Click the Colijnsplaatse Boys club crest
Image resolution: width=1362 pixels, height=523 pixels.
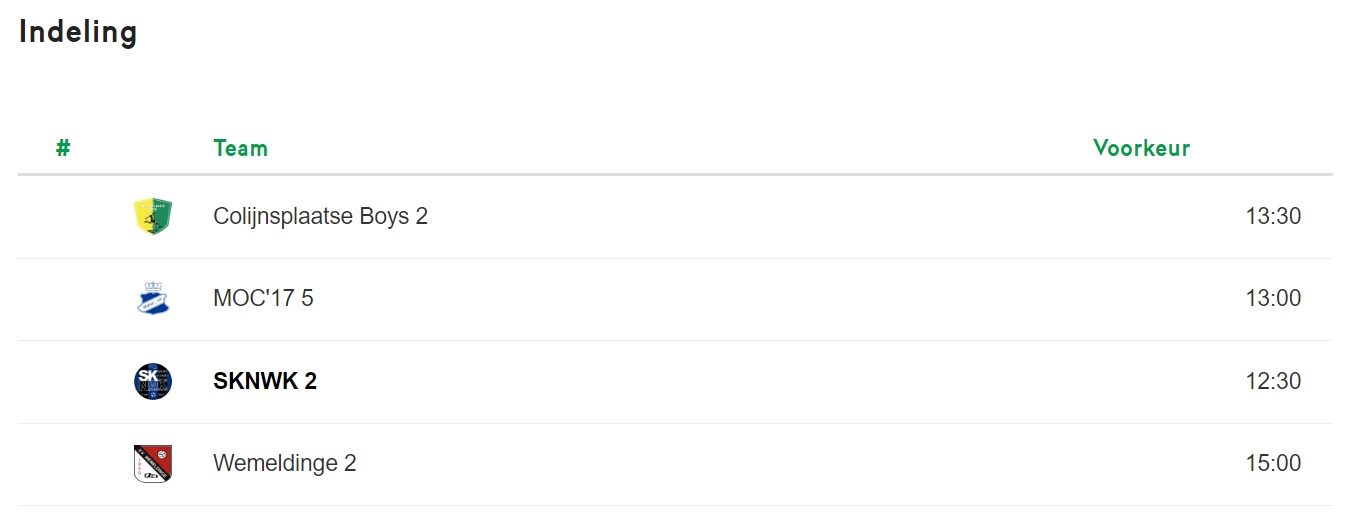(x=153, y=216)
